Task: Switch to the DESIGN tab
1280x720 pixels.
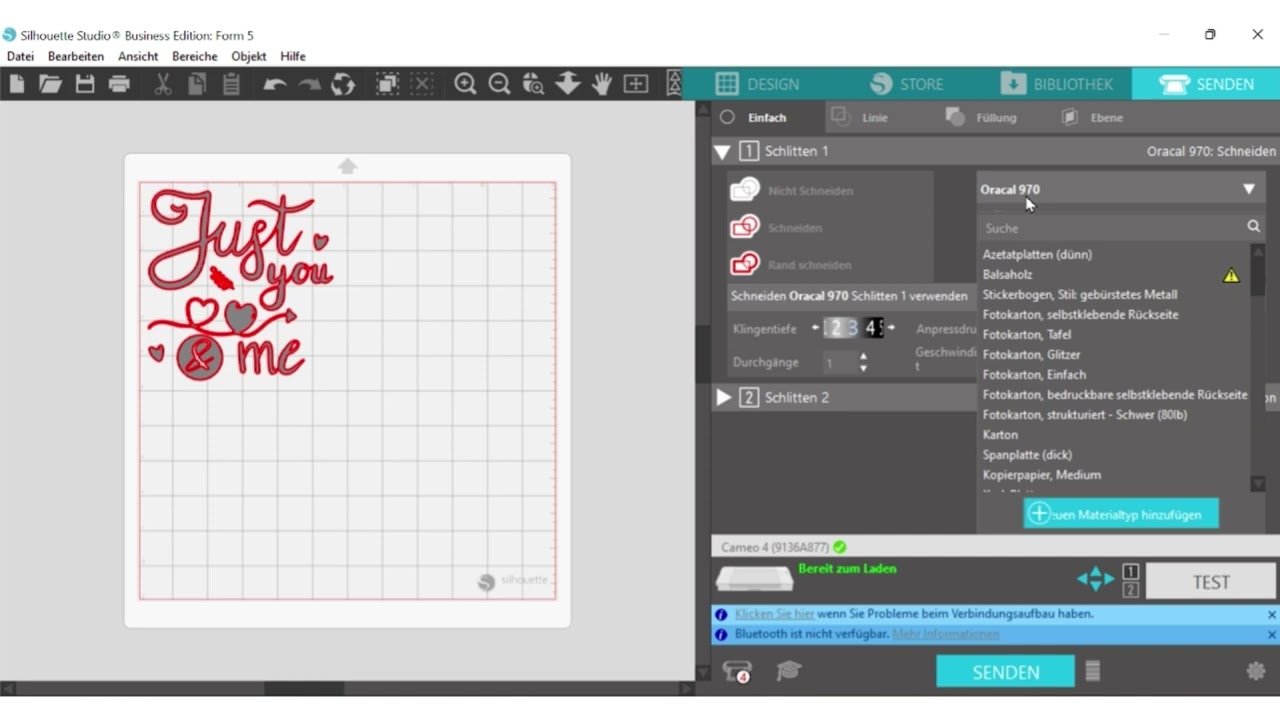Action: click(757, 84)
